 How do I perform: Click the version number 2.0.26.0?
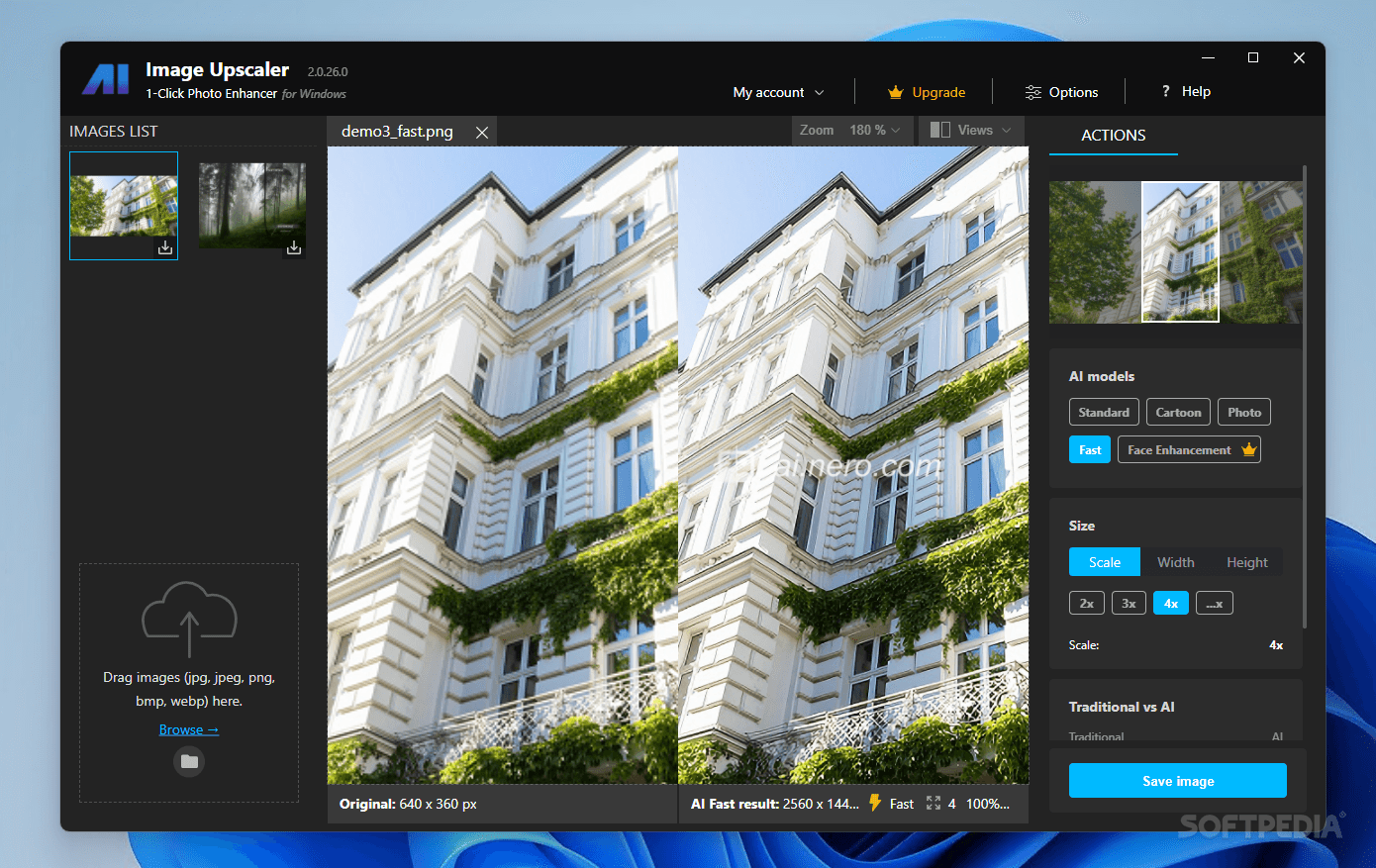coord(328,71)
